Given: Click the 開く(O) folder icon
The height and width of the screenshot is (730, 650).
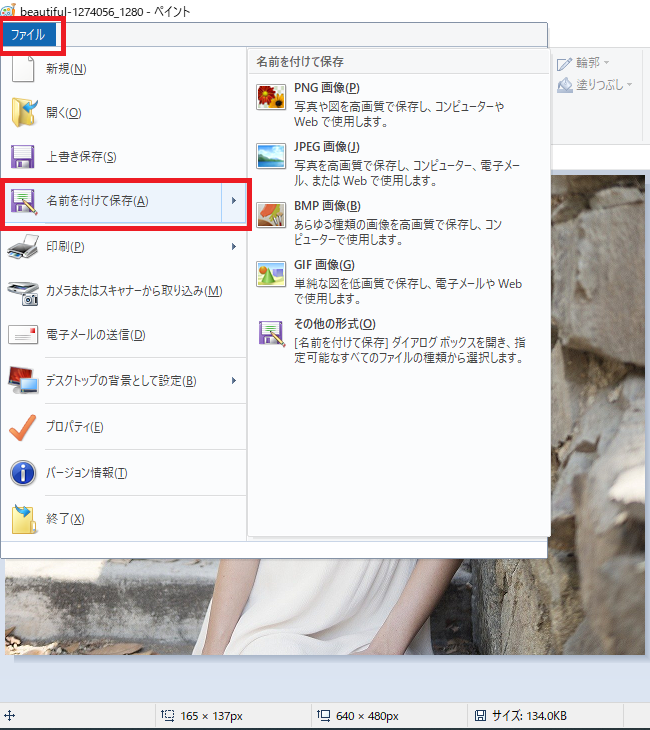Looking at the screenshot, I should (x=23, y=112).
